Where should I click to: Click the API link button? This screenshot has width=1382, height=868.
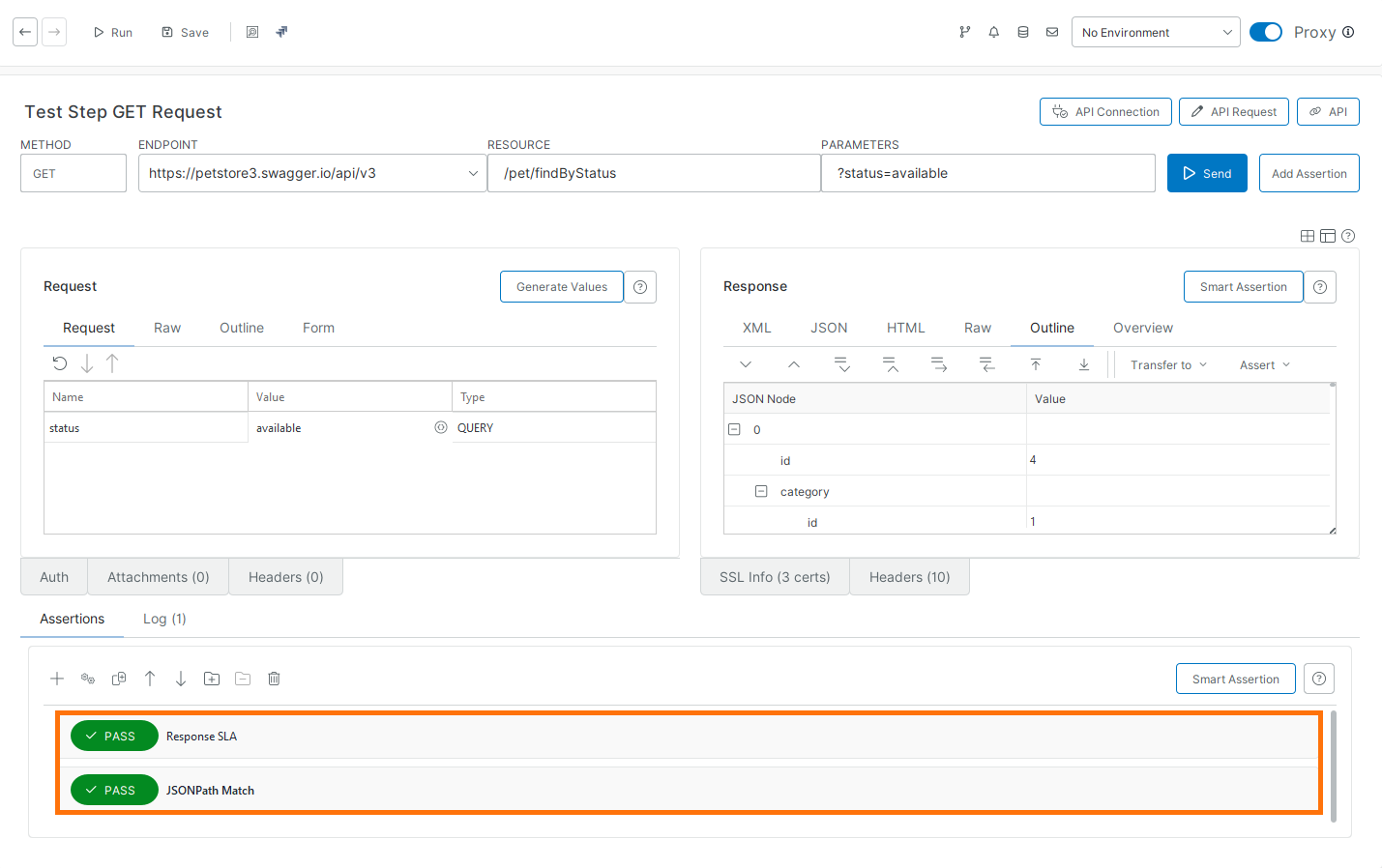(x=1328, y=112)
